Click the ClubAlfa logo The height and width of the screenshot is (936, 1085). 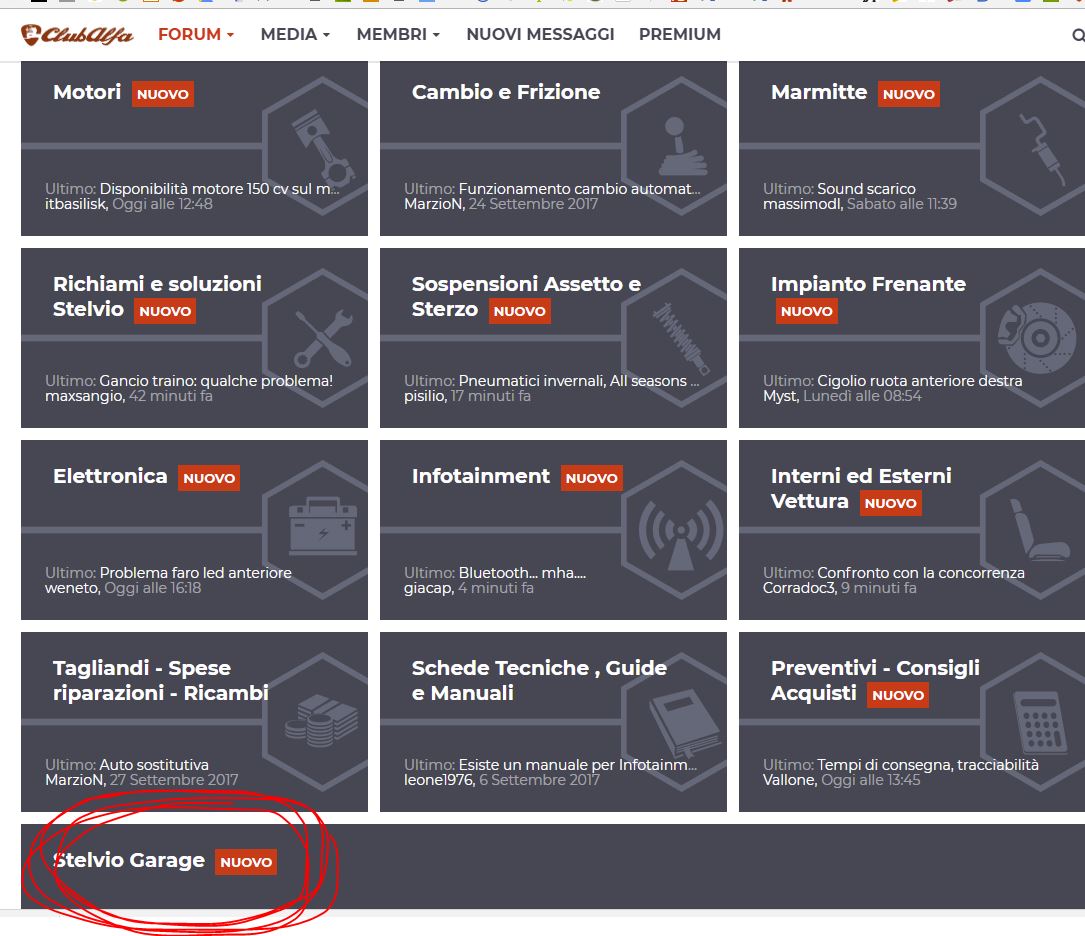click(77, 35)
